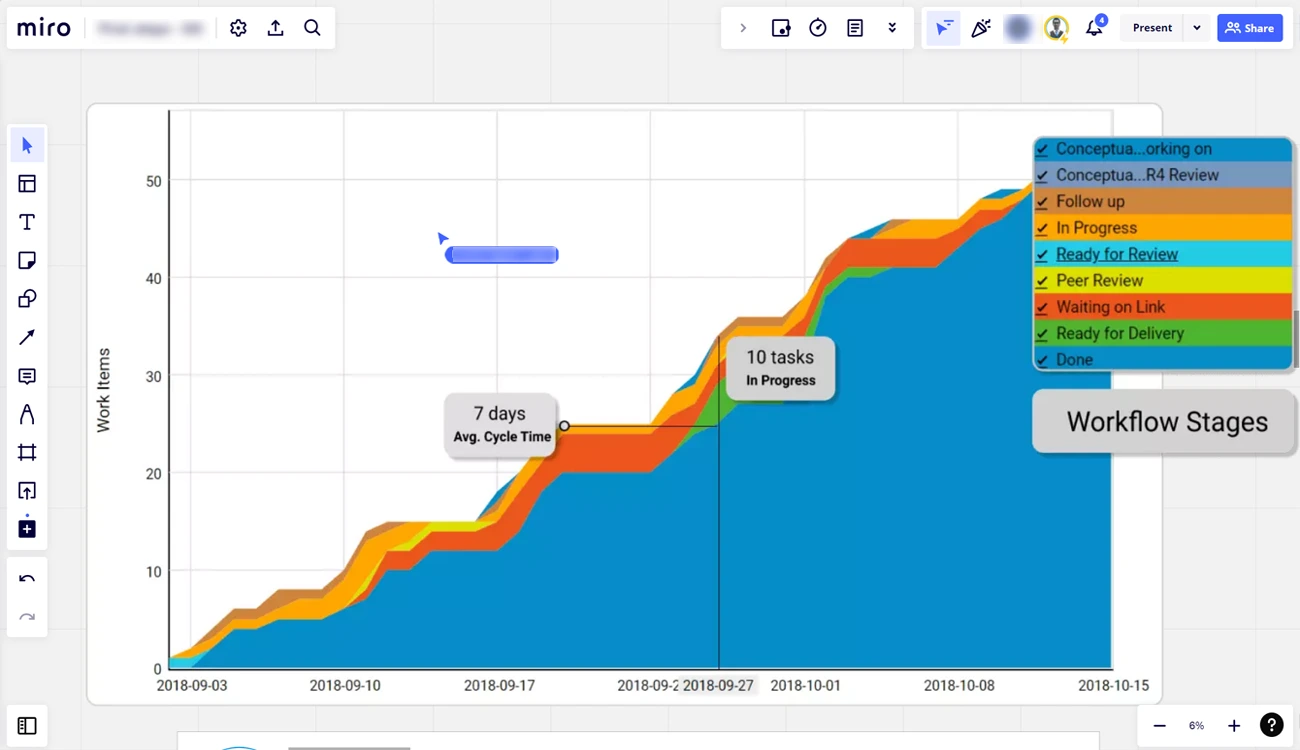Image resolution: width=1300 pixels, height=750 pixels.
Task: Toggle the Done stage checkbox
Action: tap(1042, 361)
